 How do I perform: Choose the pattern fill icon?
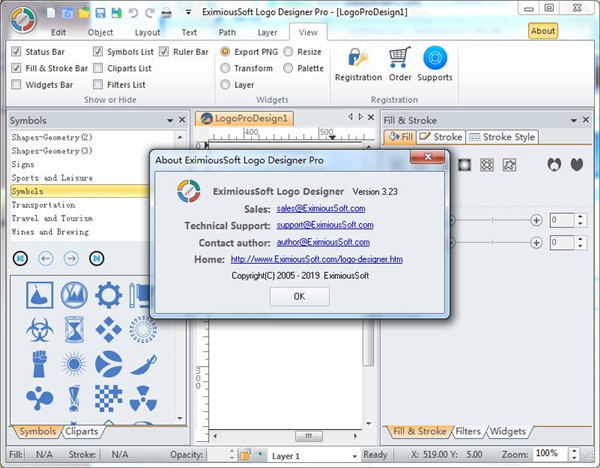487,165
